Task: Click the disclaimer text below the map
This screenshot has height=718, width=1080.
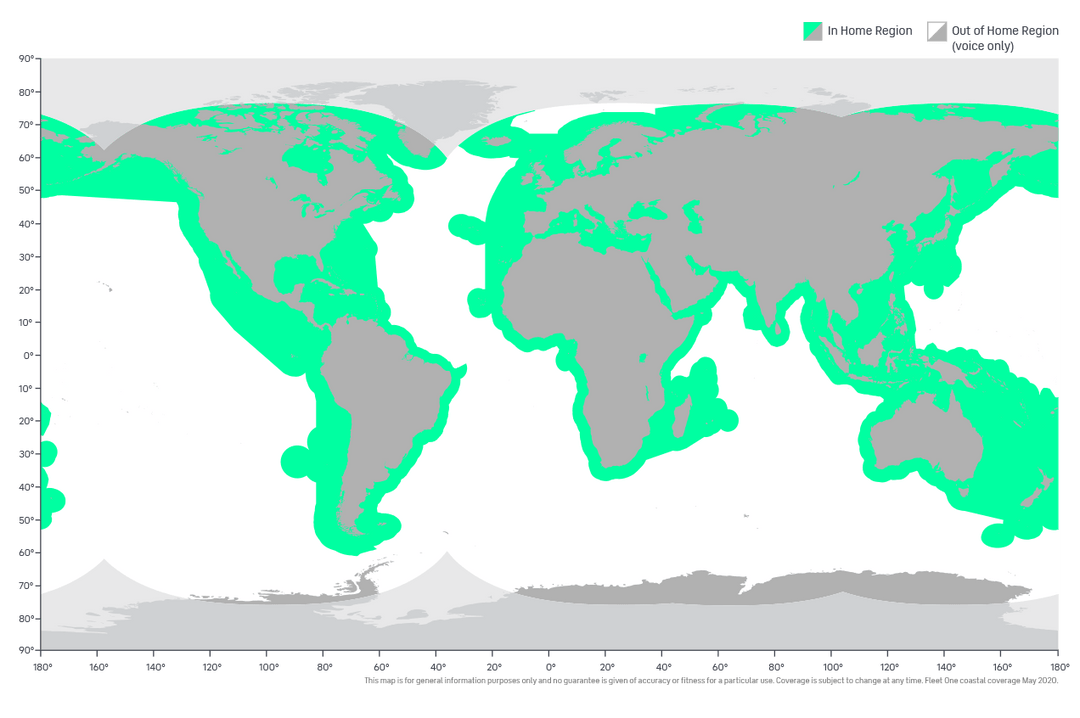Action: click(x=710, y=681)
